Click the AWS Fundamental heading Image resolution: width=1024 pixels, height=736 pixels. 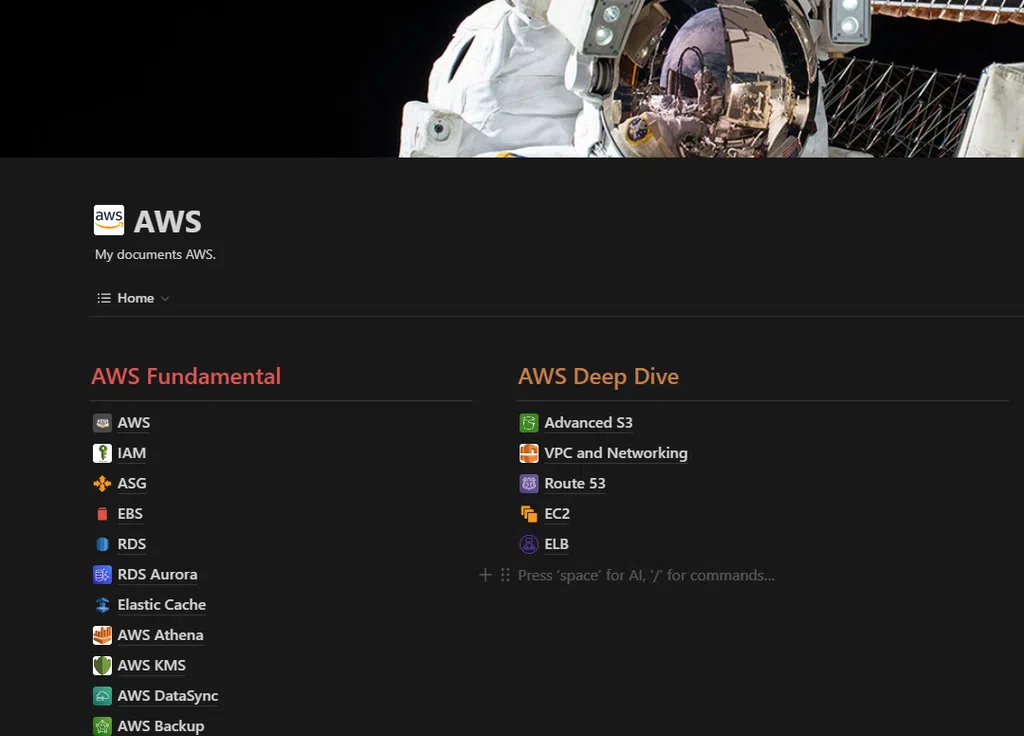click(186, 376)
